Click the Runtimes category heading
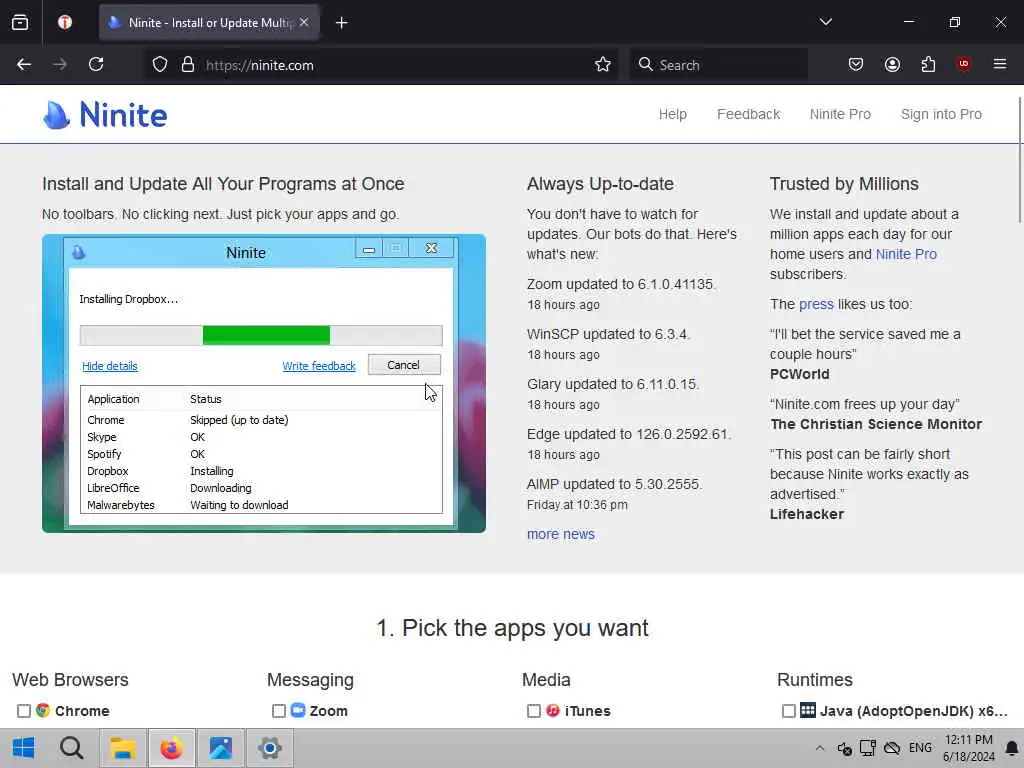 [x=814, y=680]
